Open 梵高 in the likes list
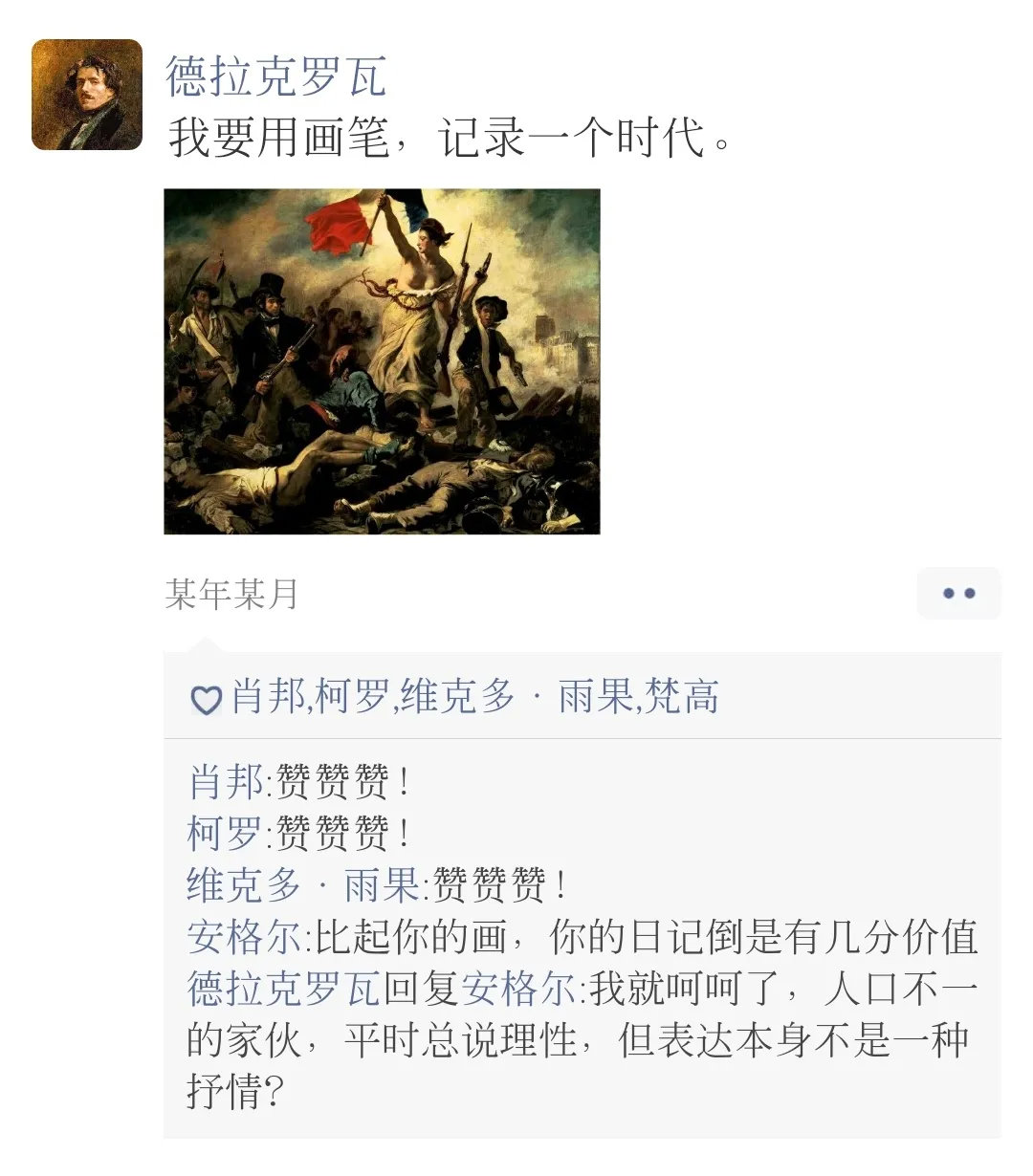Image resolution: width=1033 pixels, height=1176 pixels. (x=682, y=697)
